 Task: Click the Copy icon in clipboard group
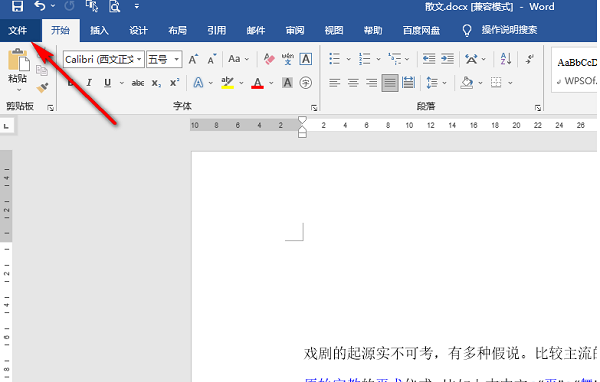[x=42, y=70]
